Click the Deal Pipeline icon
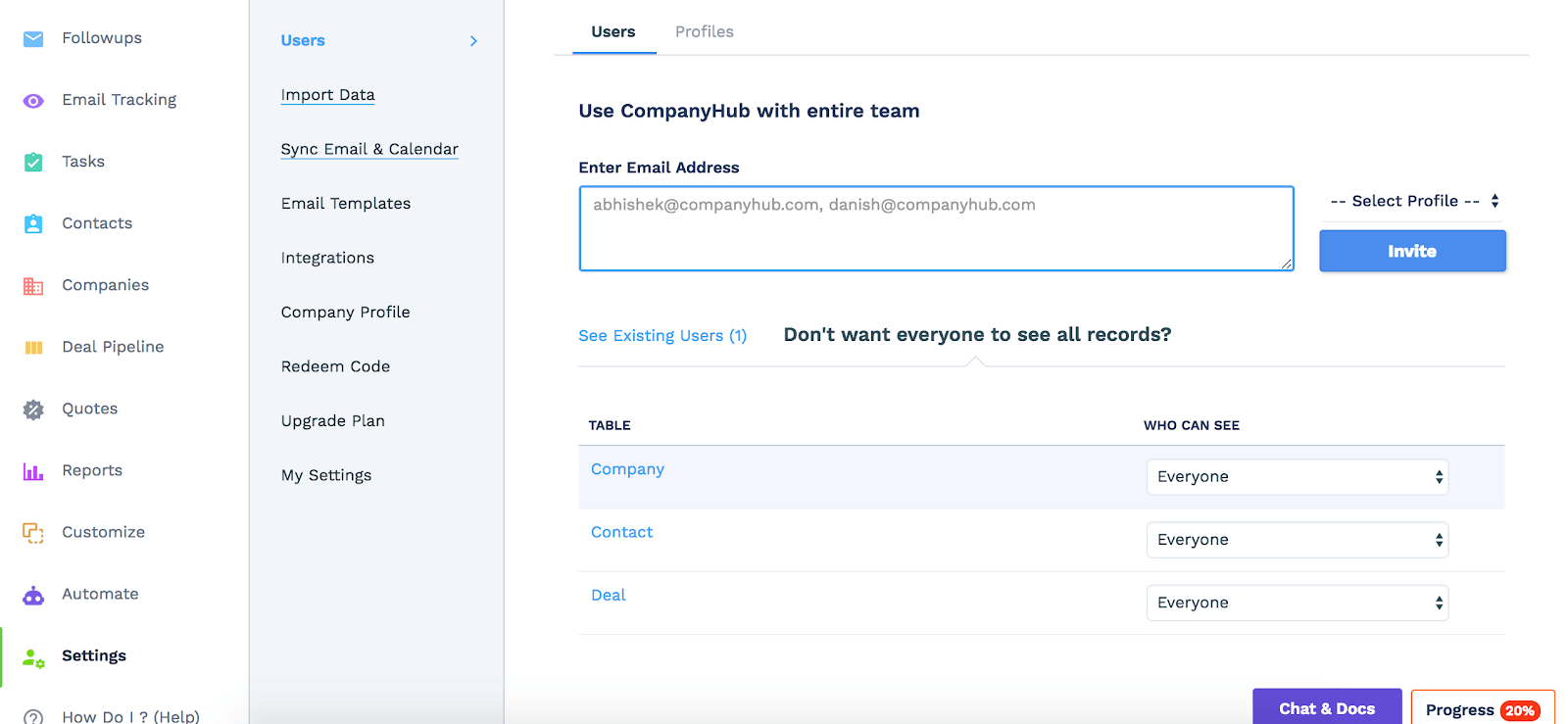The height and width of the screenshot is (724, 1568). click(33, 348)
